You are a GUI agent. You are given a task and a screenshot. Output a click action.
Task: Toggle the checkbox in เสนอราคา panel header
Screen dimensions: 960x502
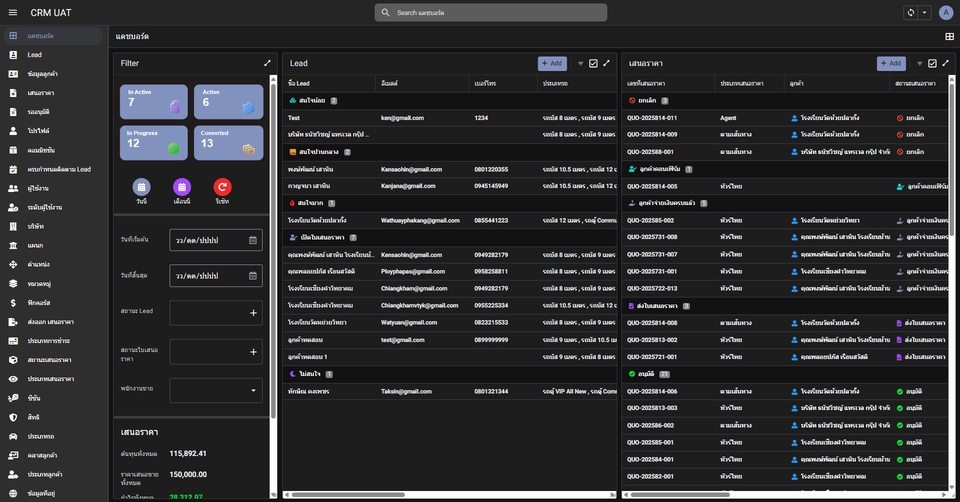(932, 63)
